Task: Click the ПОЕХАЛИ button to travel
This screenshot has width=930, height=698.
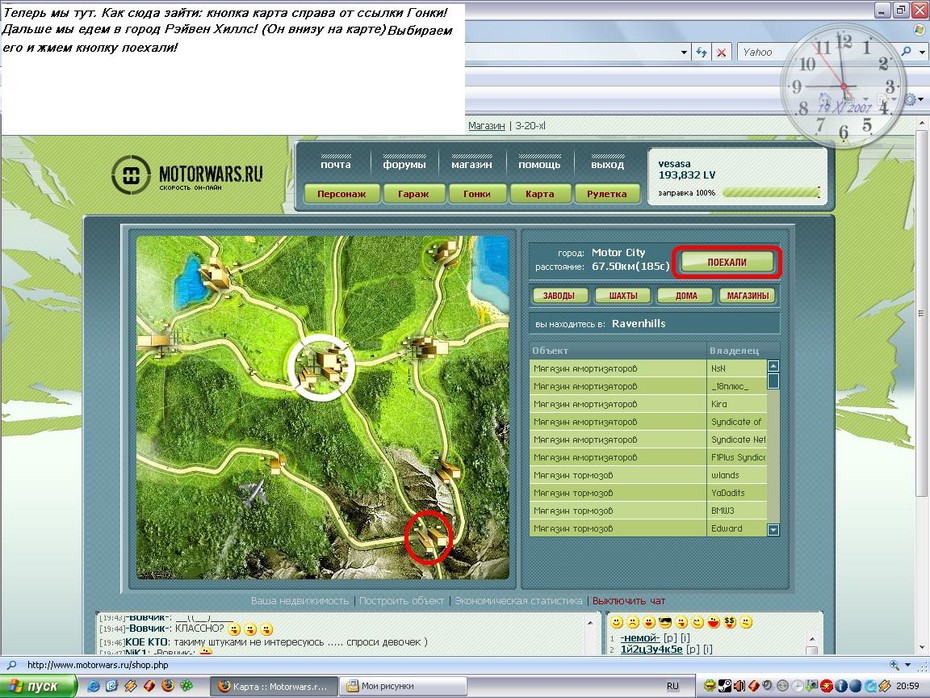Action: (727, 262)
